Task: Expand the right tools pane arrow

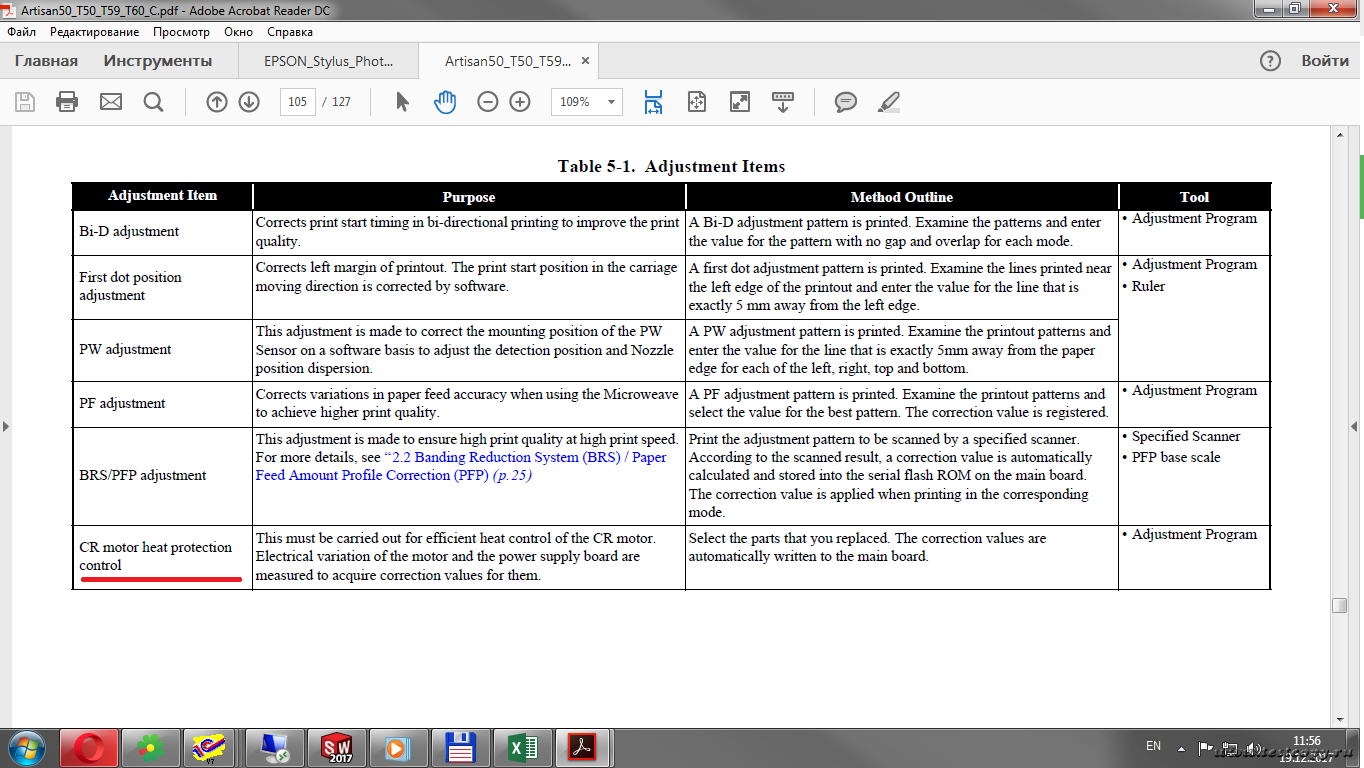Action: (1356, 427)
